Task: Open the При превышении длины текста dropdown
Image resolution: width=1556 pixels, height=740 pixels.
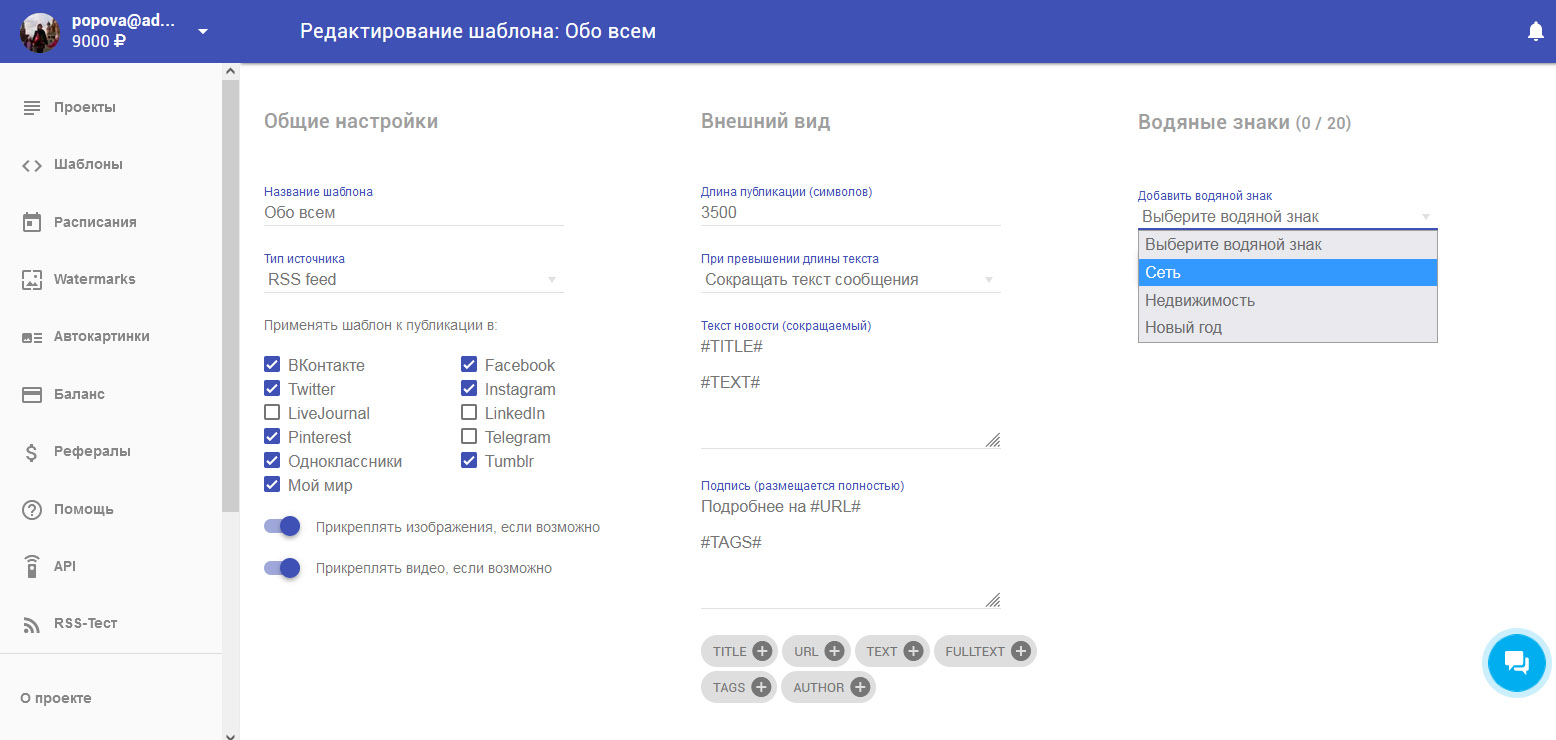Action: [850, 280]
